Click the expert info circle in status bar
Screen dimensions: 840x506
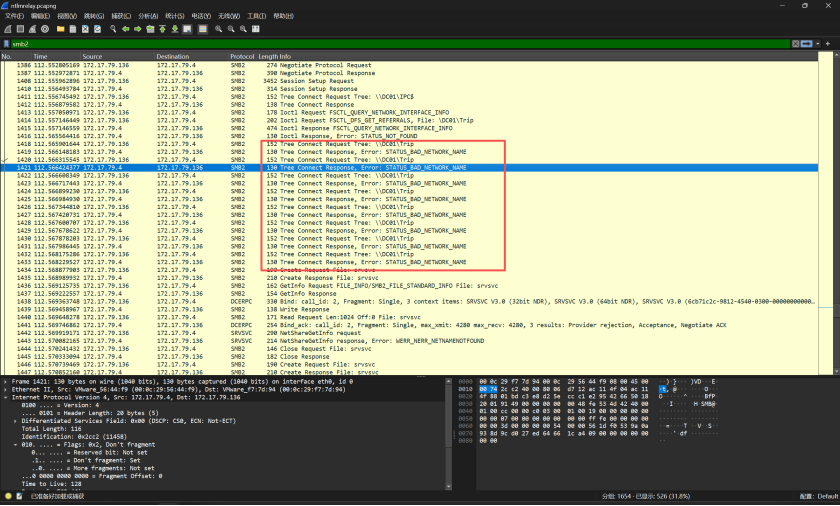tap(6, 497)
